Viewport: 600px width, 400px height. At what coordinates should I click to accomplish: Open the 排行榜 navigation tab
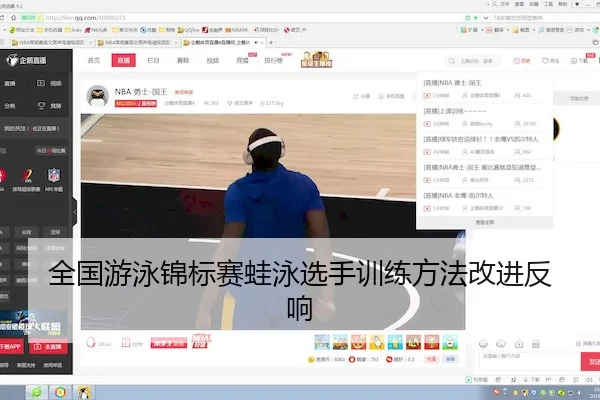coord(274,60)
